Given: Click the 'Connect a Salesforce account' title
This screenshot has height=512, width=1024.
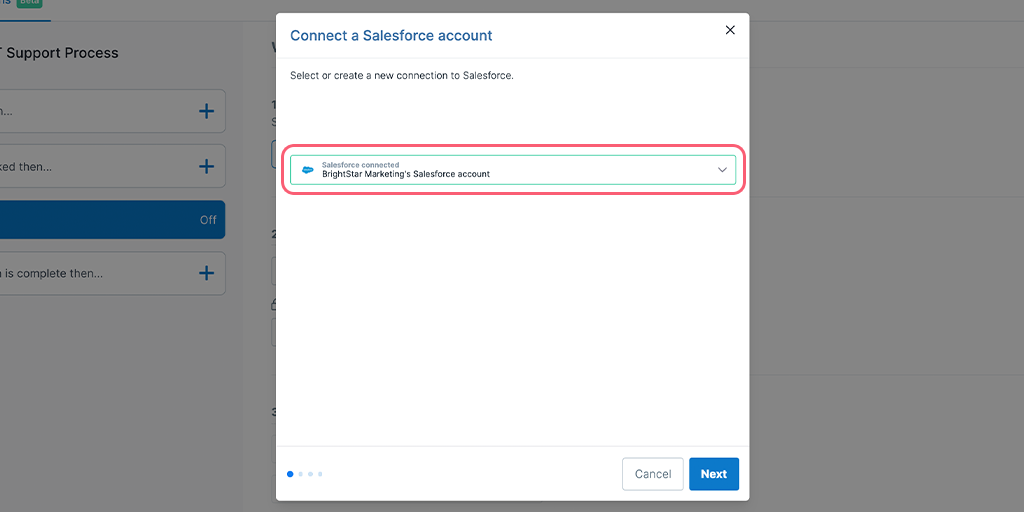Looking at the screenshot, I should point(391,35).
